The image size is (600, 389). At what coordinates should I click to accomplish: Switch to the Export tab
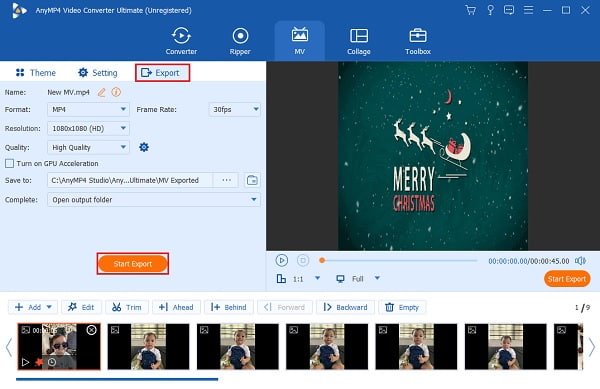pos(162,73)
